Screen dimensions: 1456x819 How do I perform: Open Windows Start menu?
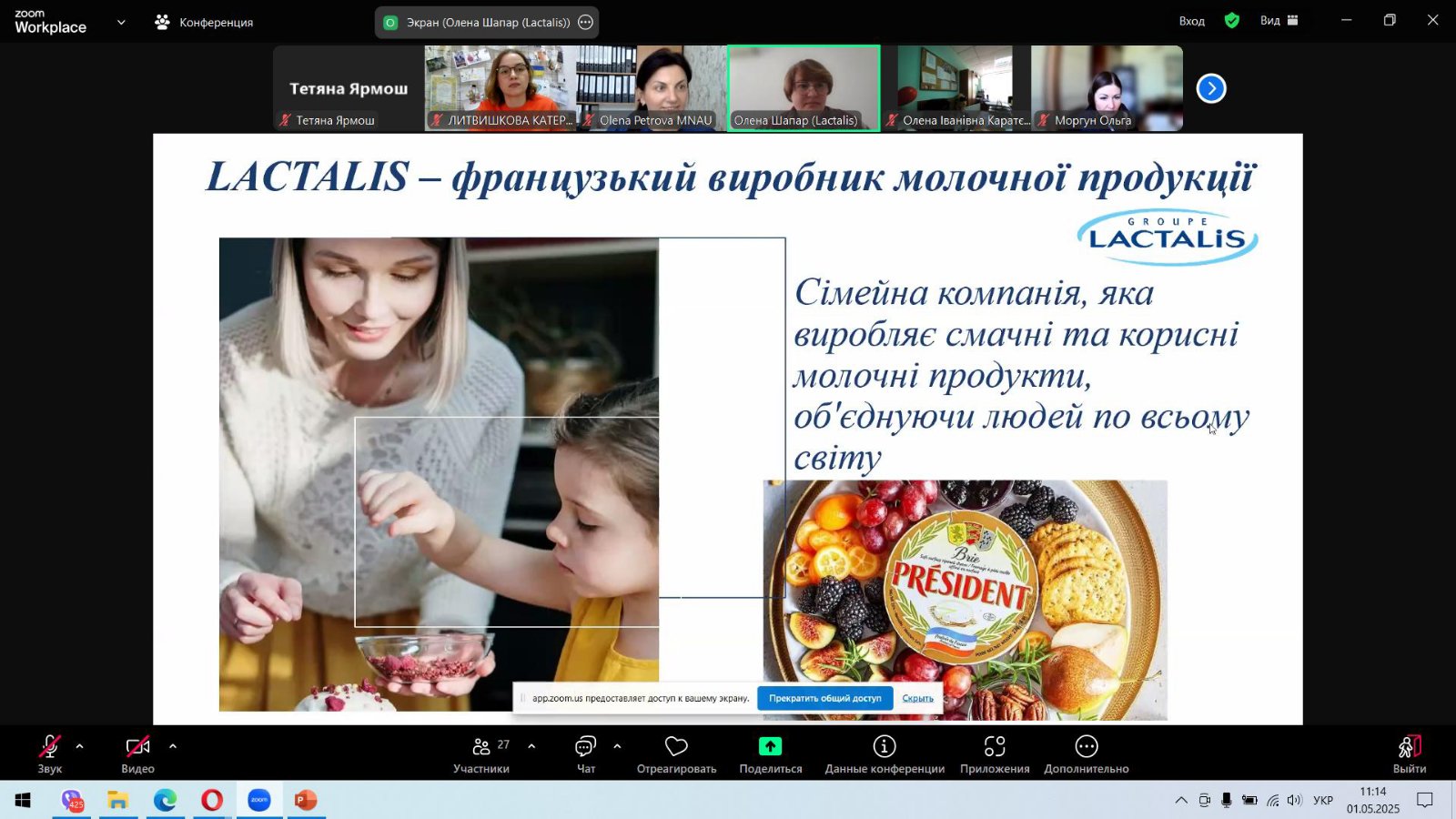tap(23, 800)
